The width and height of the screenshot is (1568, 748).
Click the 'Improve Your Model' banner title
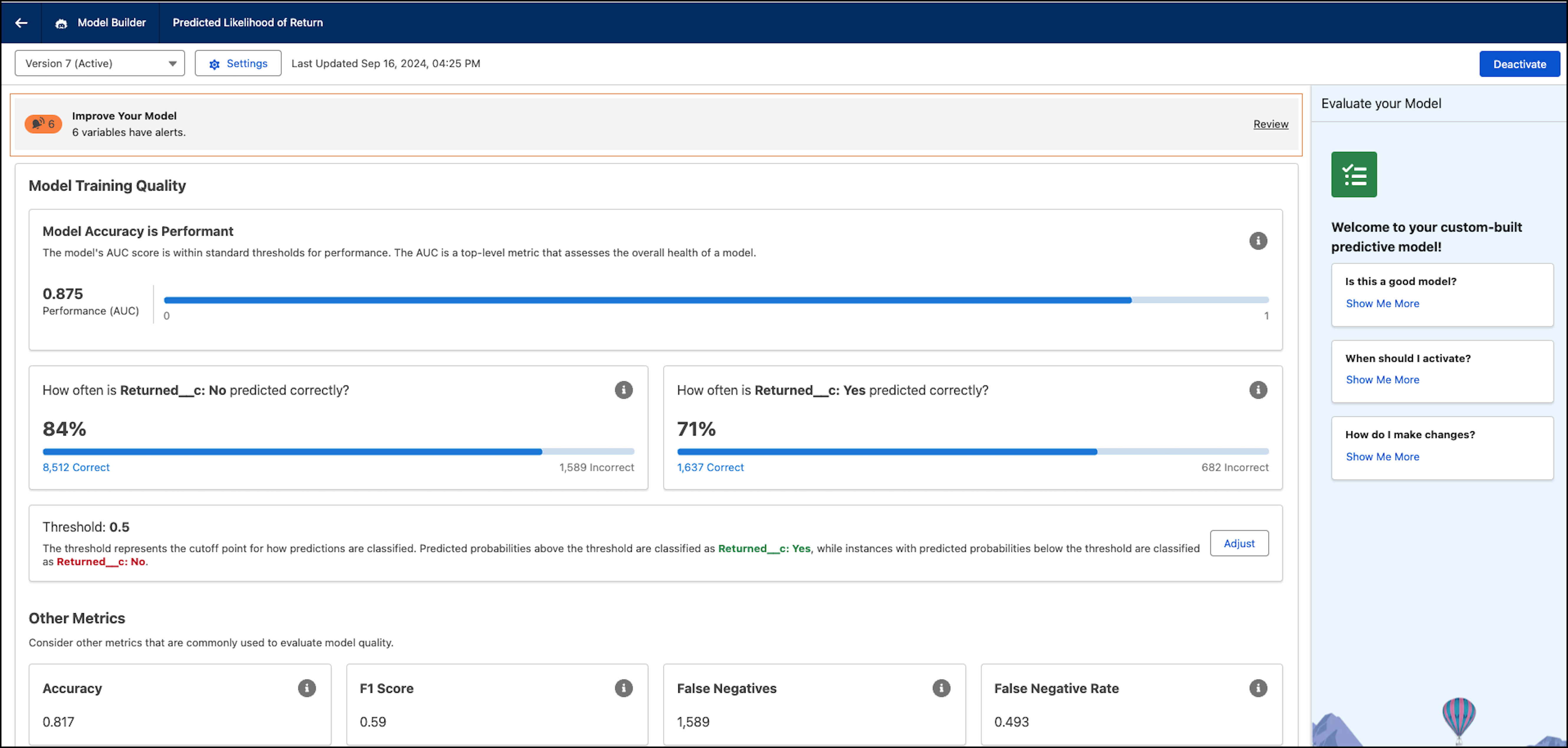pyautogui.click(x=124, y=116)
